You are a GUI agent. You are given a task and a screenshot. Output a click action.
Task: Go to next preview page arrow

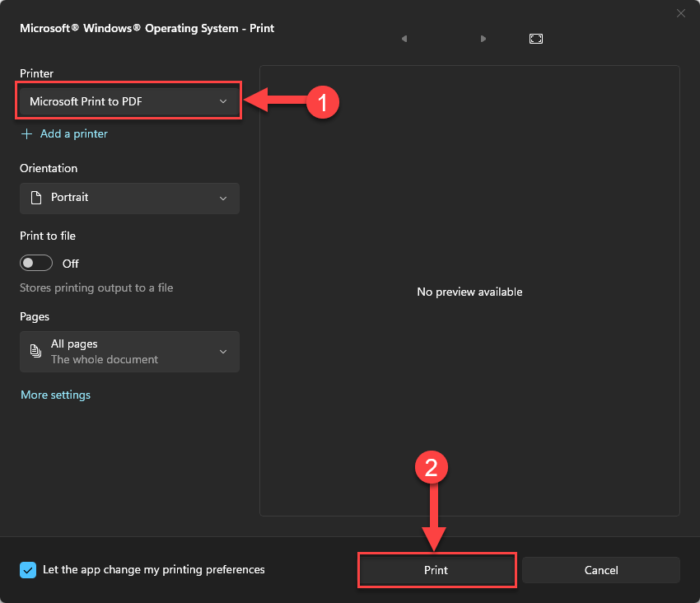coord(483,39)
